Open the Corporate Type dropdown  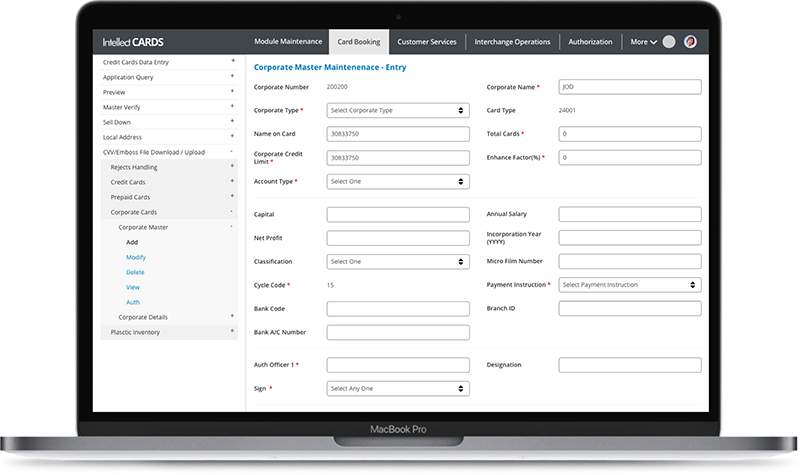[x=398, y=110]
